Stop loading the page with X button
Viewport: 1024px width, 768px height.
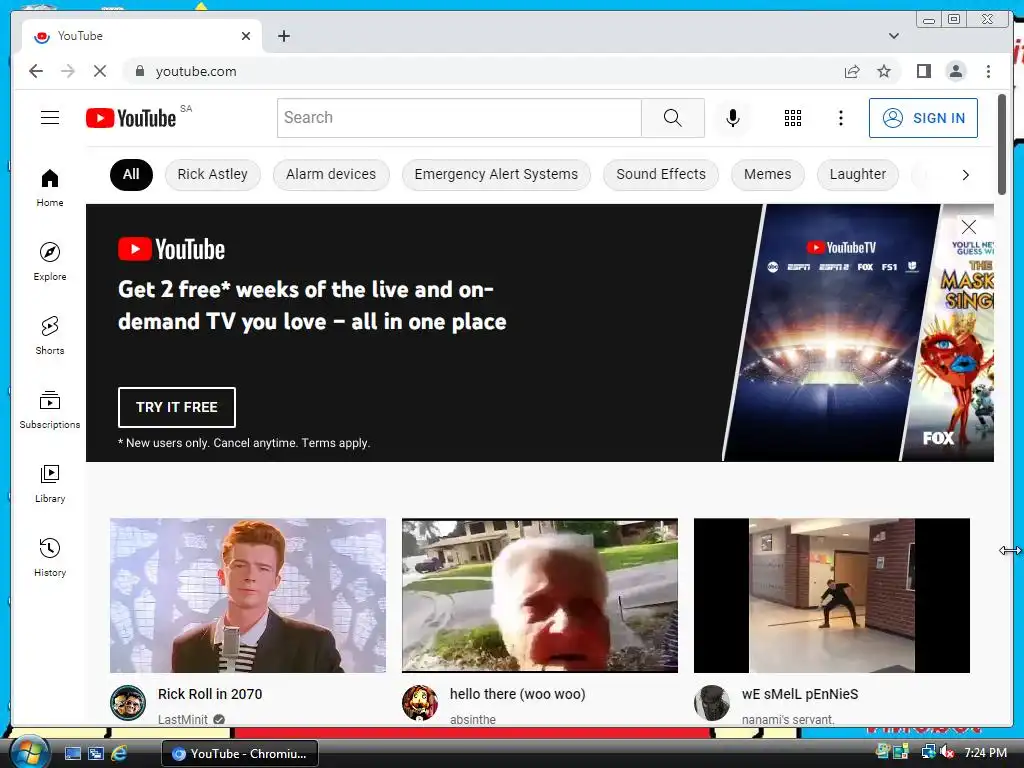click(x=99, y=71)
